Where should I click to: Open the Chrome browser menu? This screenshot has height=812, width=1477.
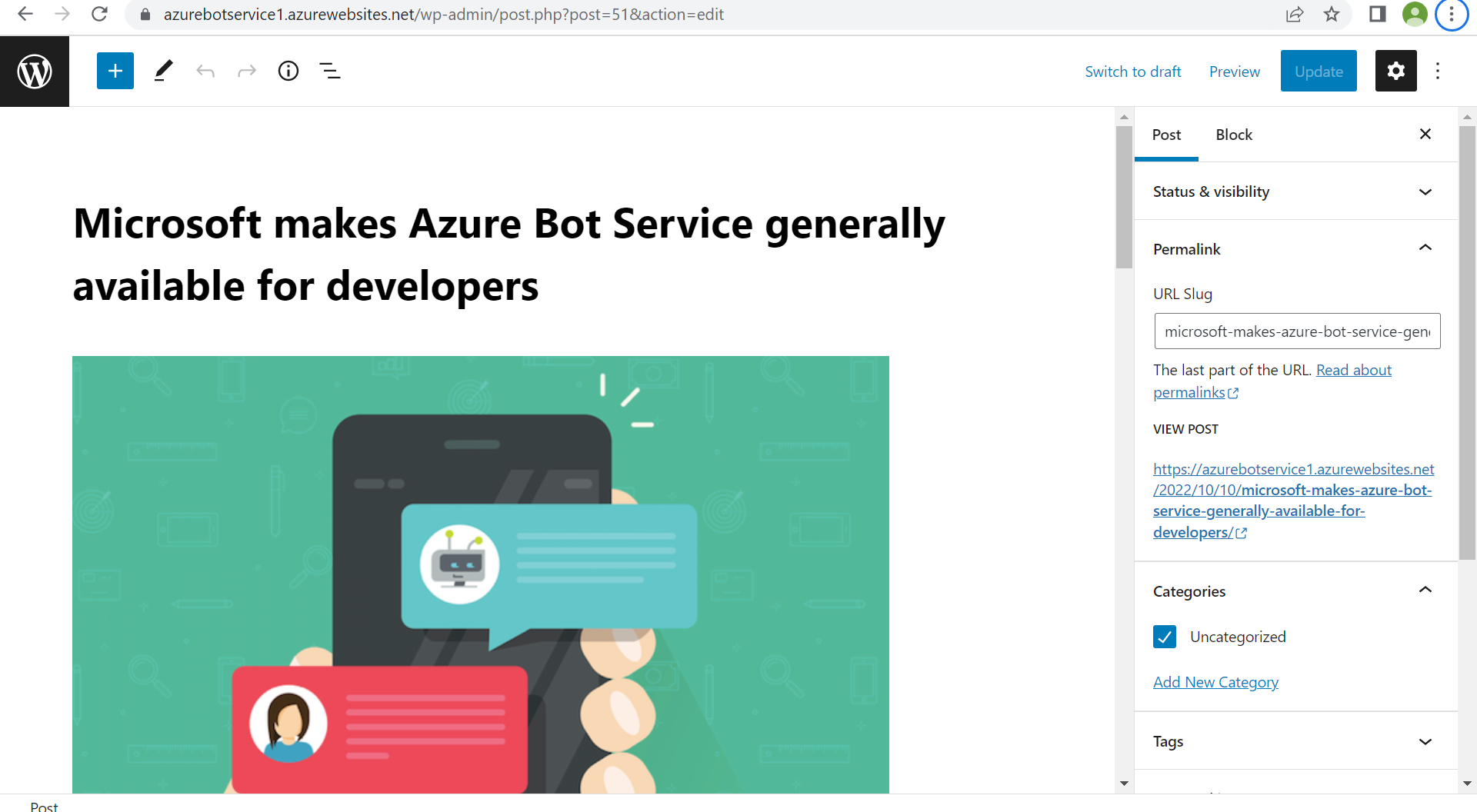(1452, 14)
